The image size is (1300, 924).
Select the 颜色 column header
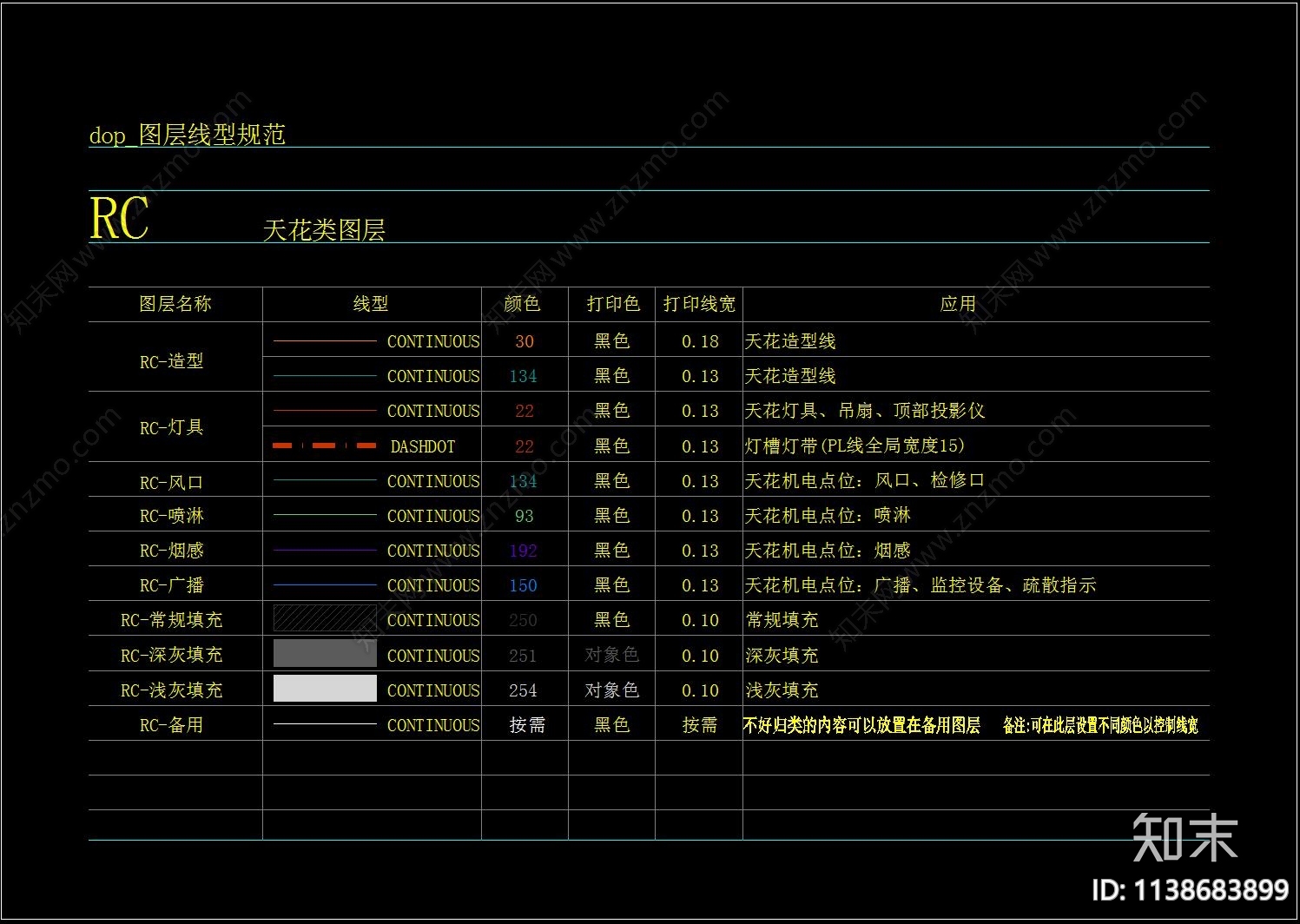pyautogui.click(x=522, y=304)
